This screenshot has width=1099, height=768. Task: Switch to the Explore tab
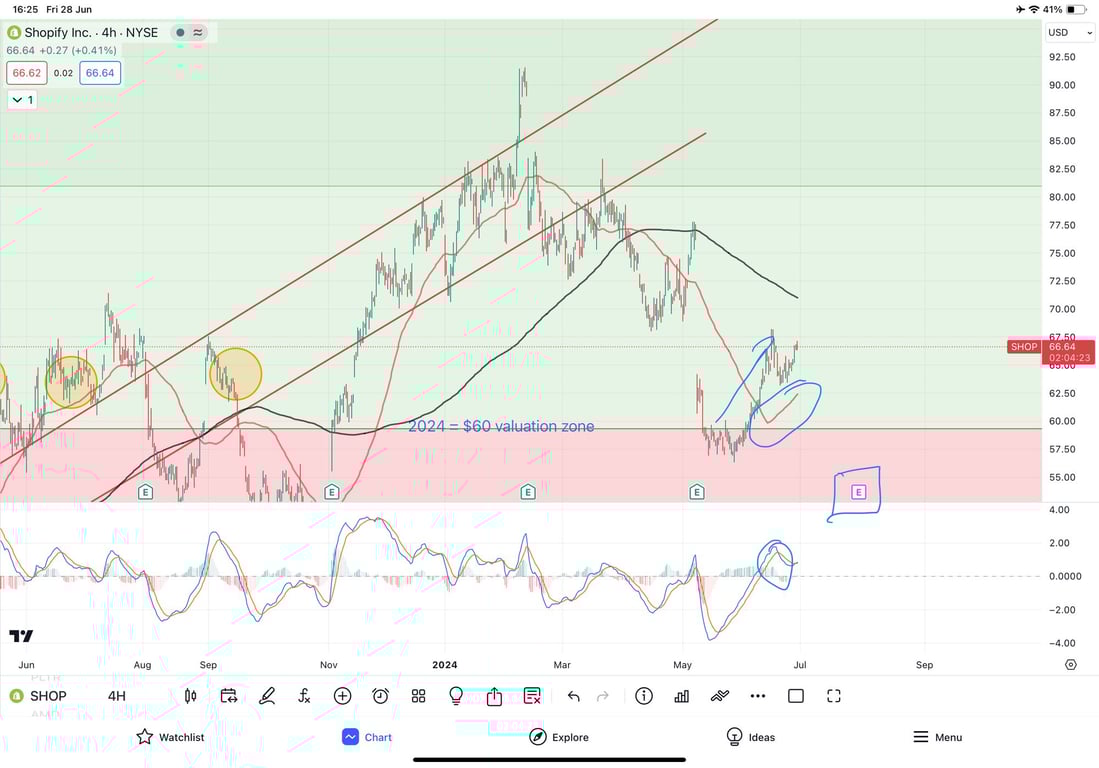point(559,737)
